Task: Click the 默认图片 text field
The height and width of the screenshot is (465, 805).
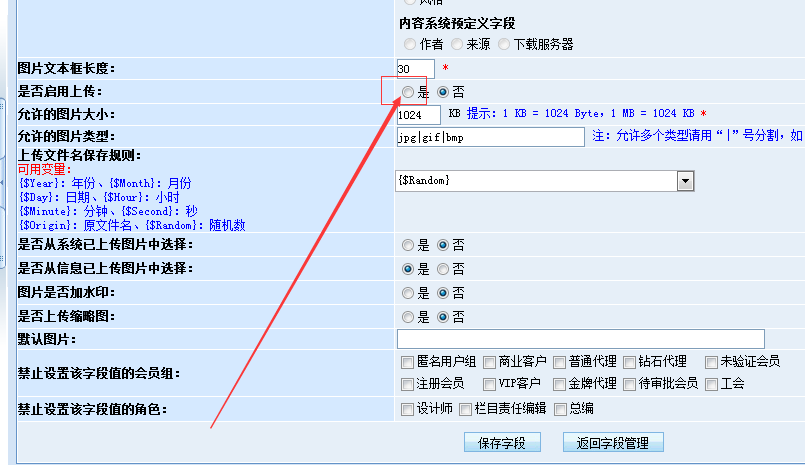Action: pos(580,339)
